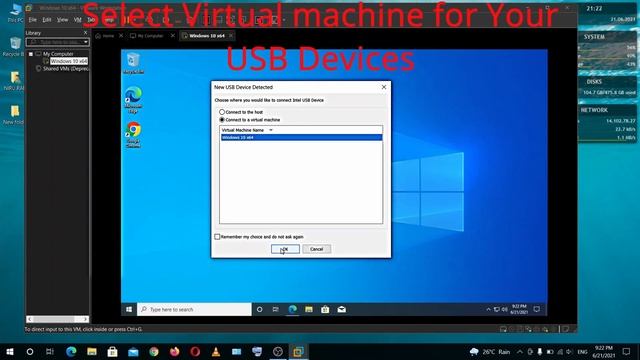Click the Library search field

(54, 42)
